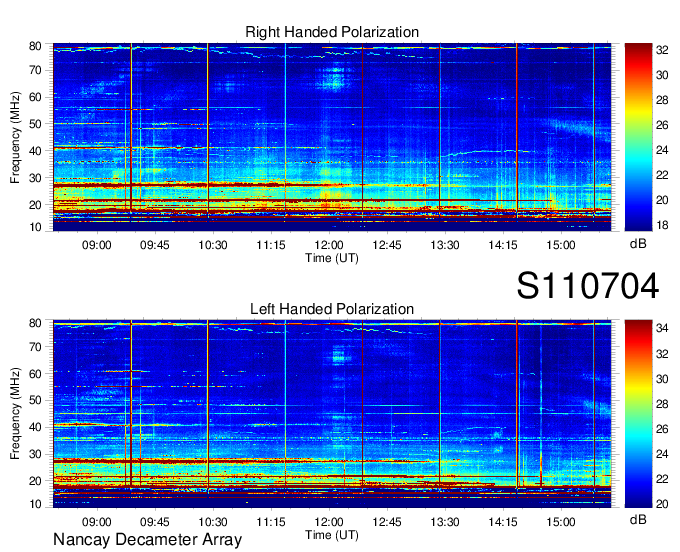Click the 10 MHz tick on the Left Handed frequency axis

click(35, 504)
